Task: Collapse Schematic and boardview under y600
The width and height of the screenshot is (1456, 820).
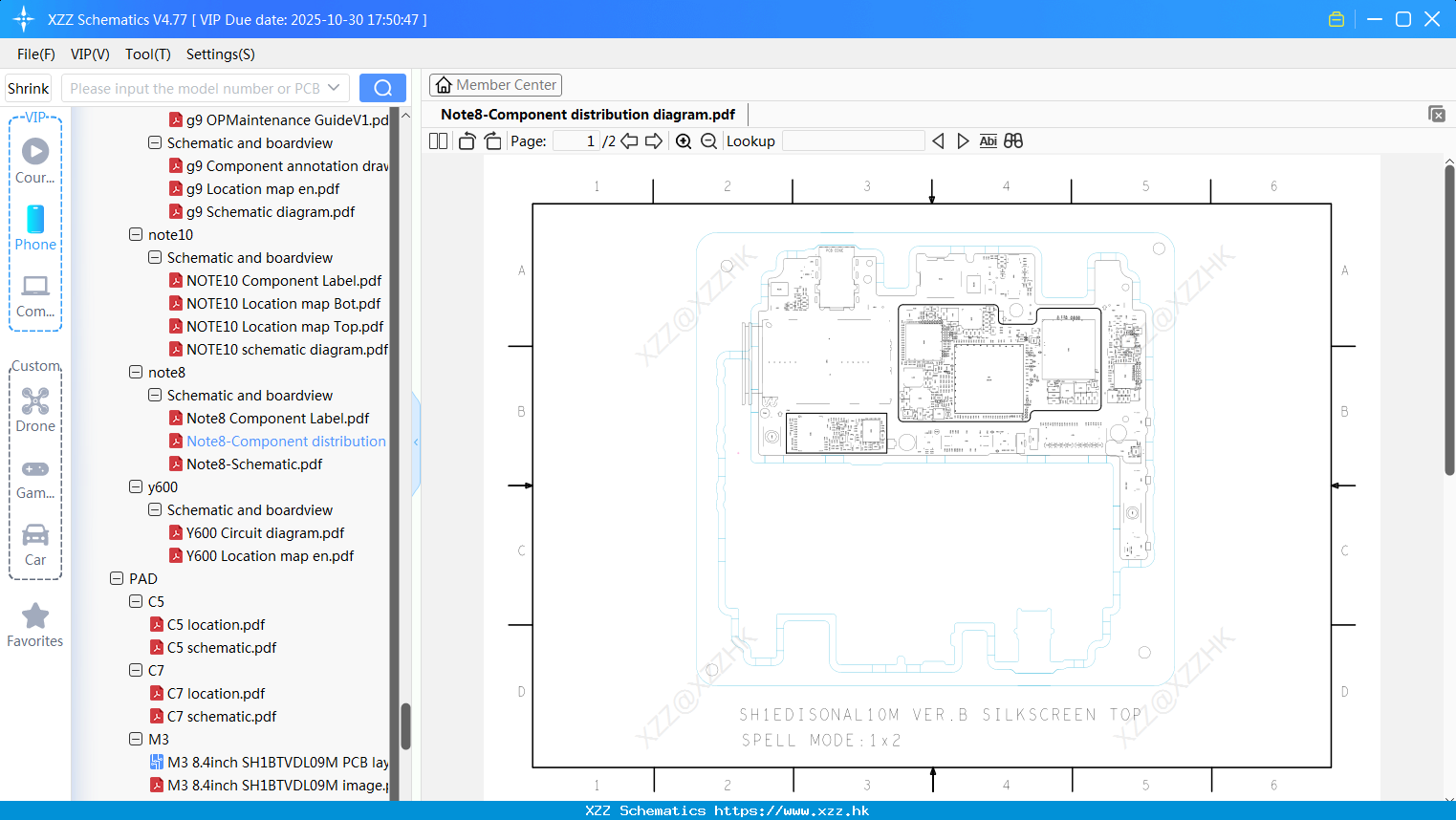Action: click(x=155, y=509)
